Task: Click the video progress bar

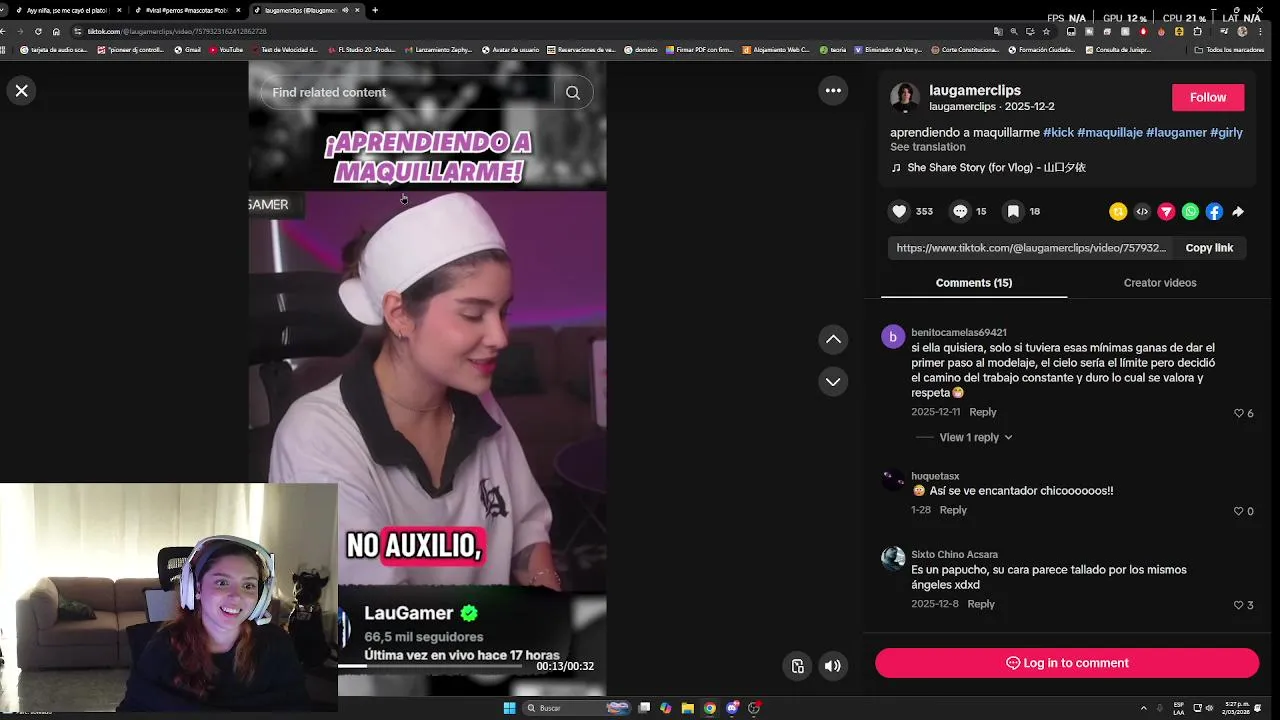Action: click(x=430, y=665)
